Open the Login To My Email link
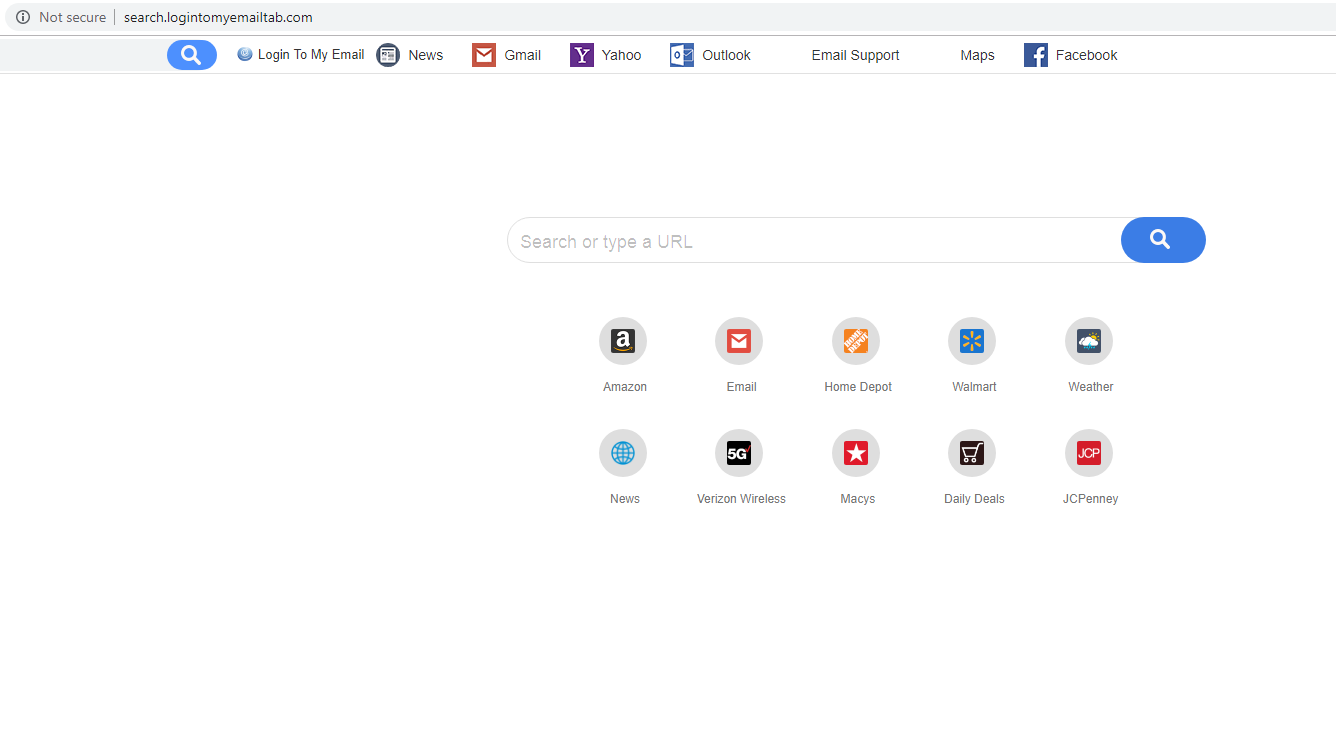Image resolution: width=1336 pixels, height=752 pixels. click(301, 55)
